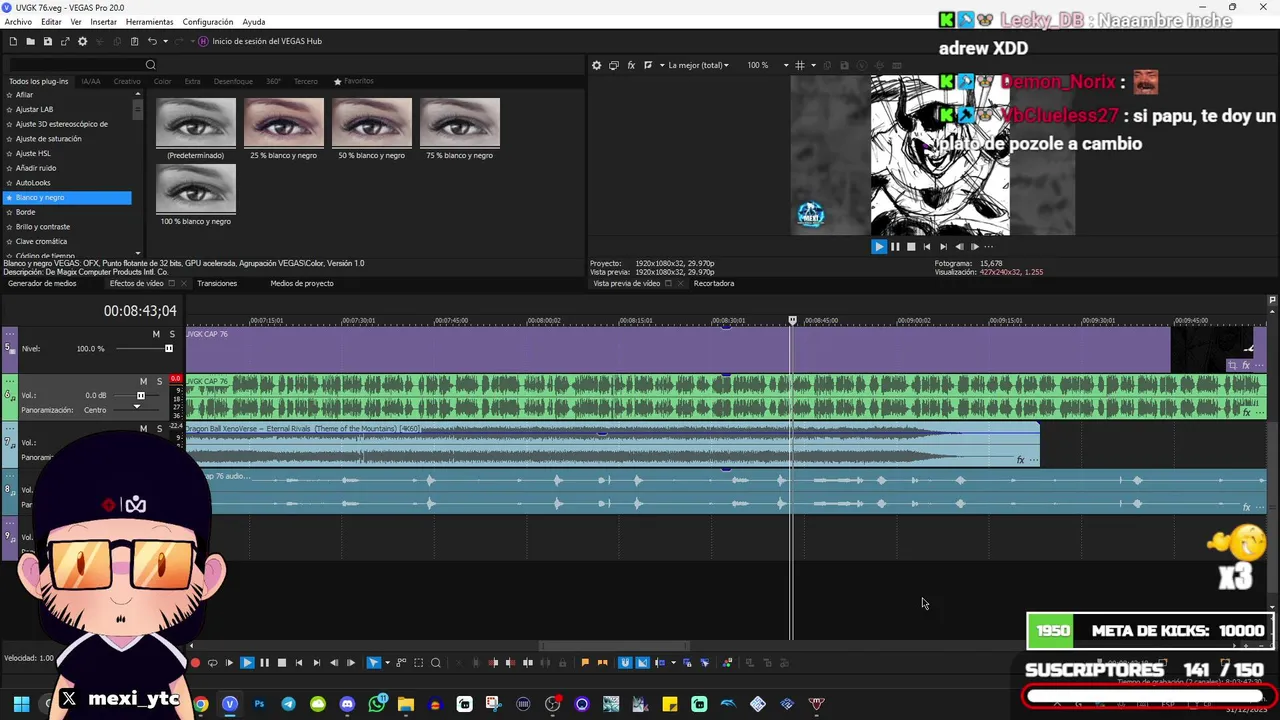1280x720 pixels.
Task: Select the selection edit tool
Action: [x=418, y=662]
